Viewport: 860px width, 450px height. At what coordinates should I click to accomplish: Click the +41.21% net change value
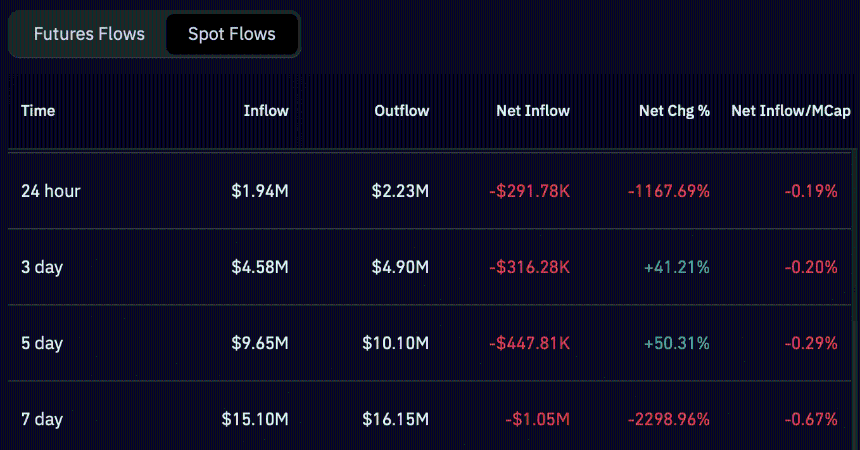coord(676,267)
